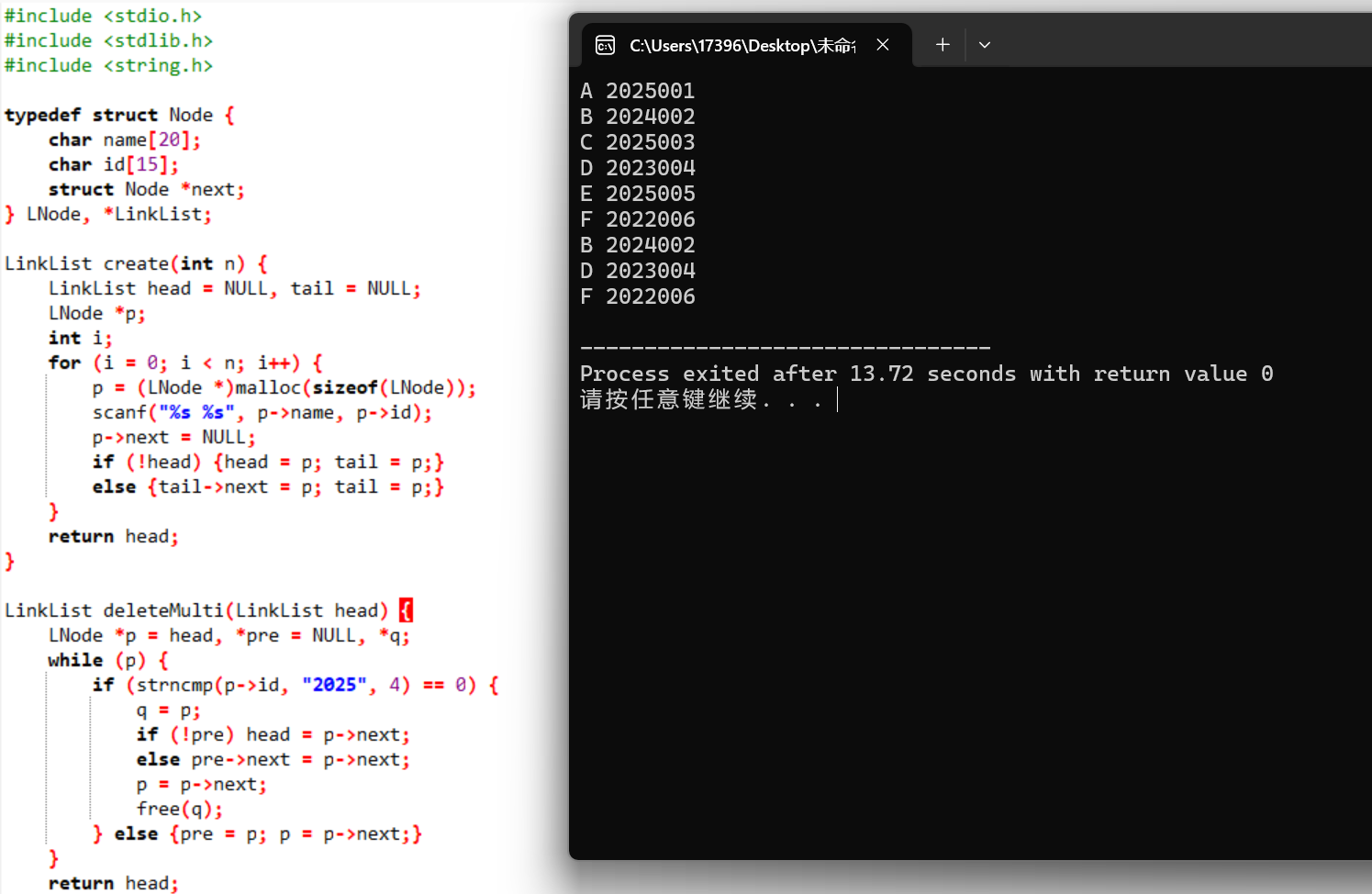Viewport: 1372px width, 894px height.
Task: Click the '#include <stdio.h>' code line
Action: [103, 16]
